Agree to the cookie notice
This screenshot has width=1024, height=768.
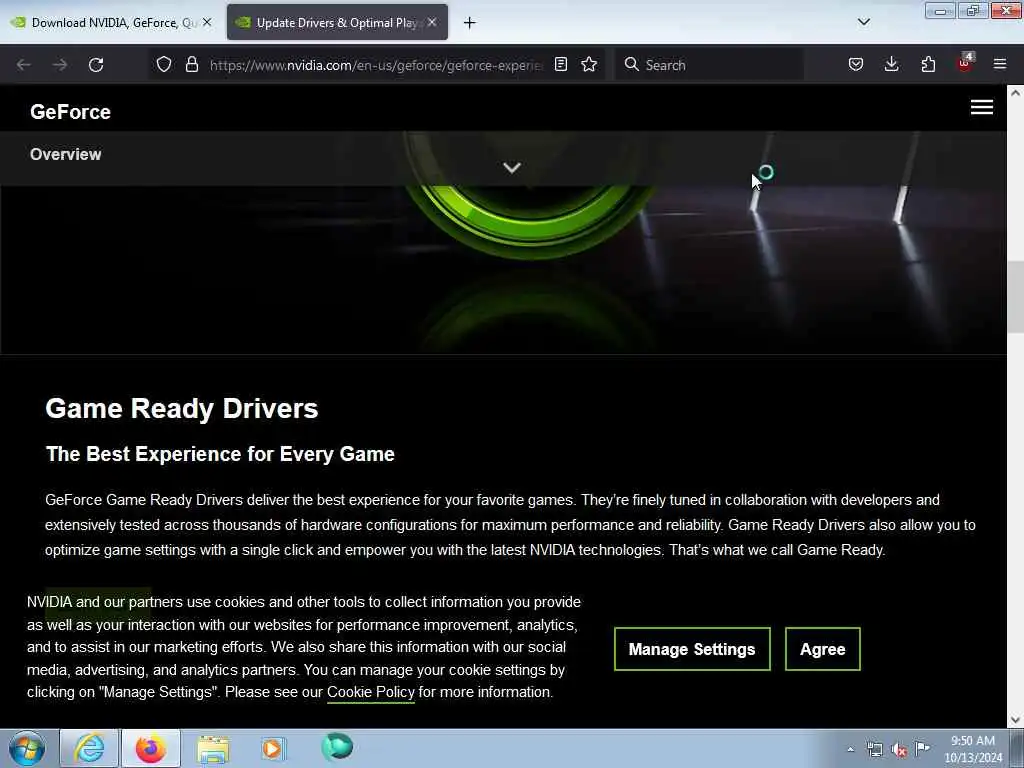823,649
